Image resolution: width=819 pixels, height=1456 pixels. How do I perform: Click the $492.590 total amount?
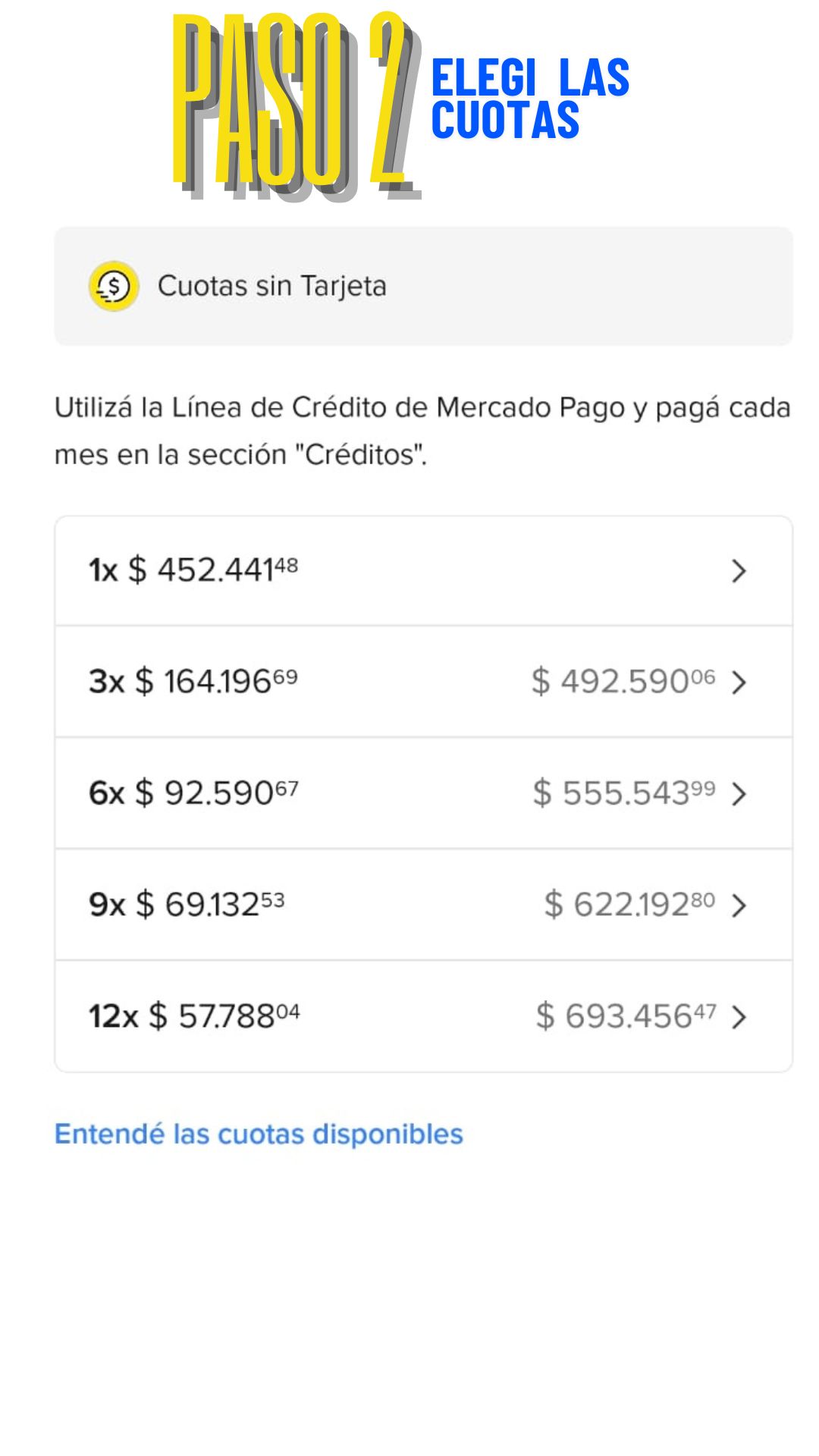tap(623, 681)
